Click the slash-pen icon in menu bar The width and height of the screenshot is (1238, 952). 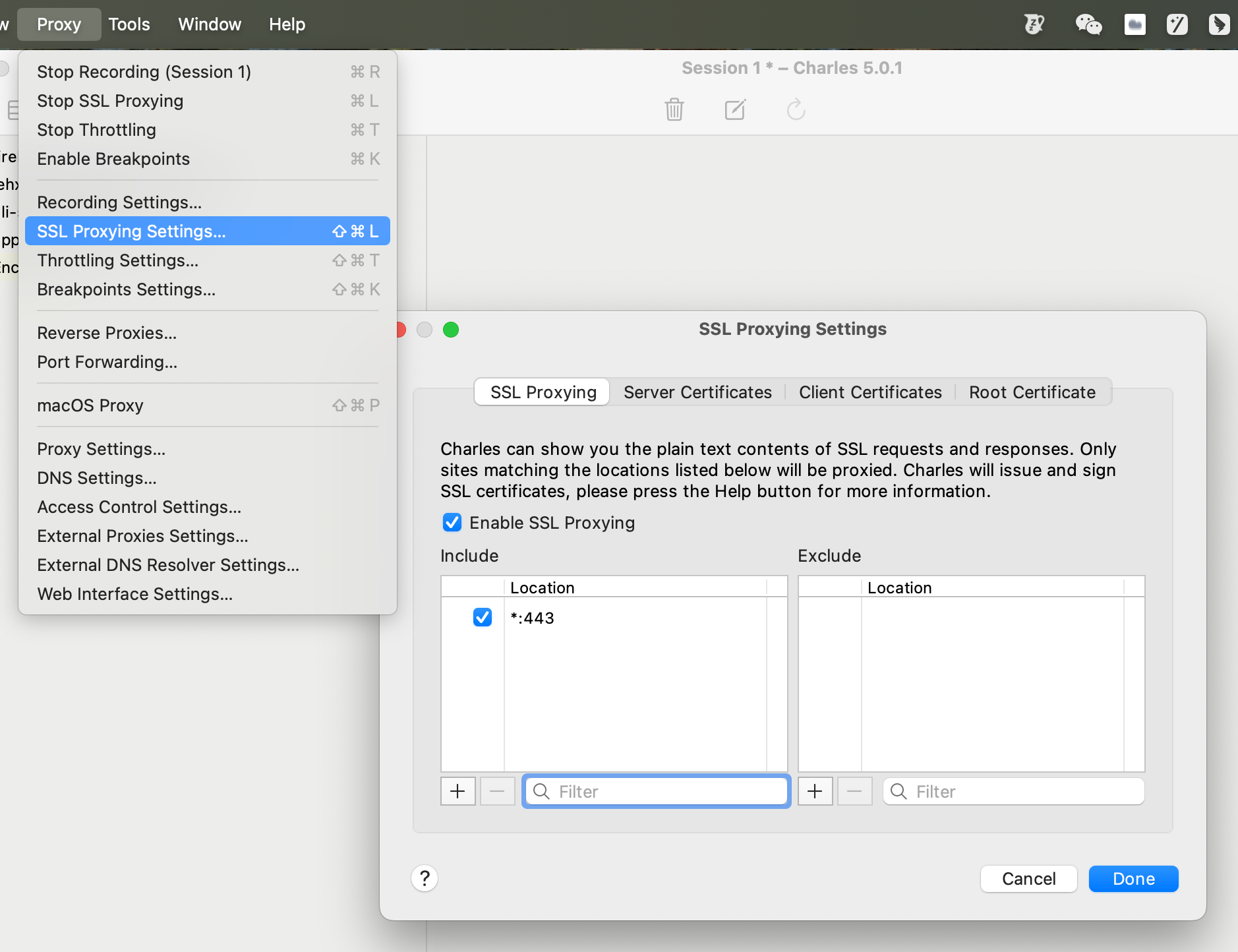click(x=1177, y=24)
